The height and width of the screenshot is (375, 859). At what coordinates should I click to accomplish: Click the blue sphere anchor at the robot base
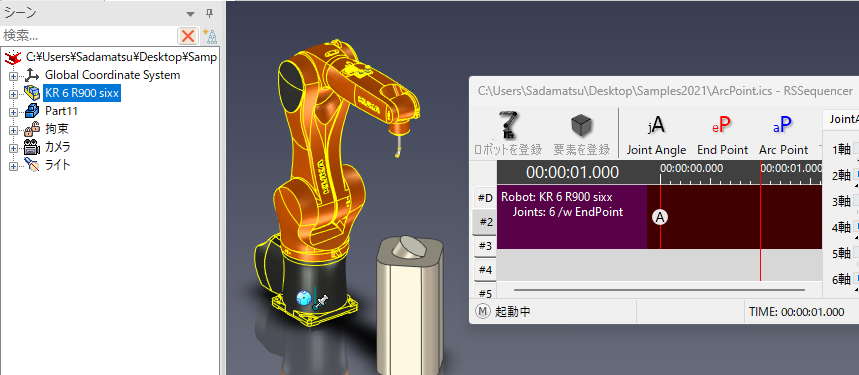click(x=303, y=298)
